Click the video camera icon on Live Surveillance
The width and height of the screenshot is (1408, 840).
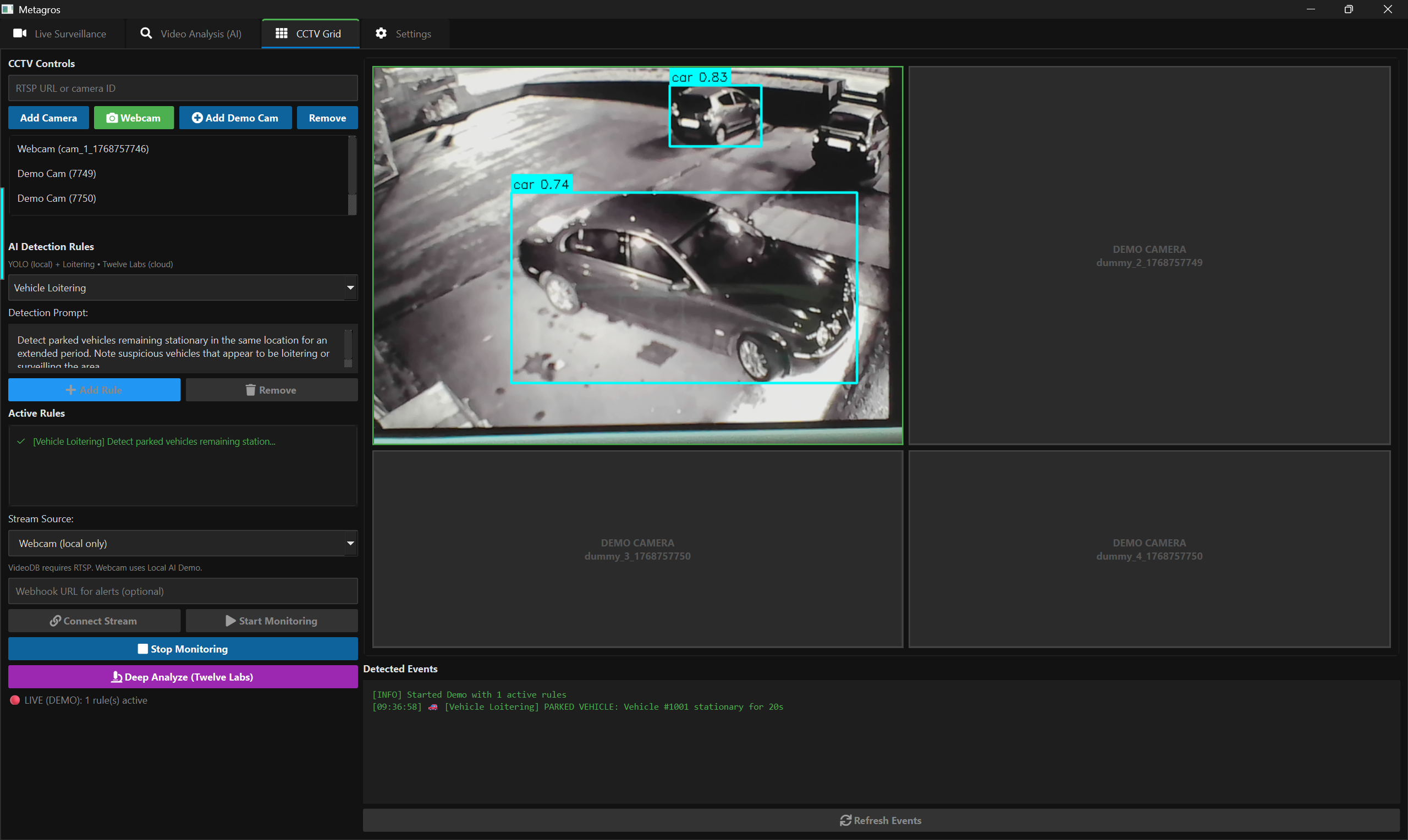coord(20,34)
